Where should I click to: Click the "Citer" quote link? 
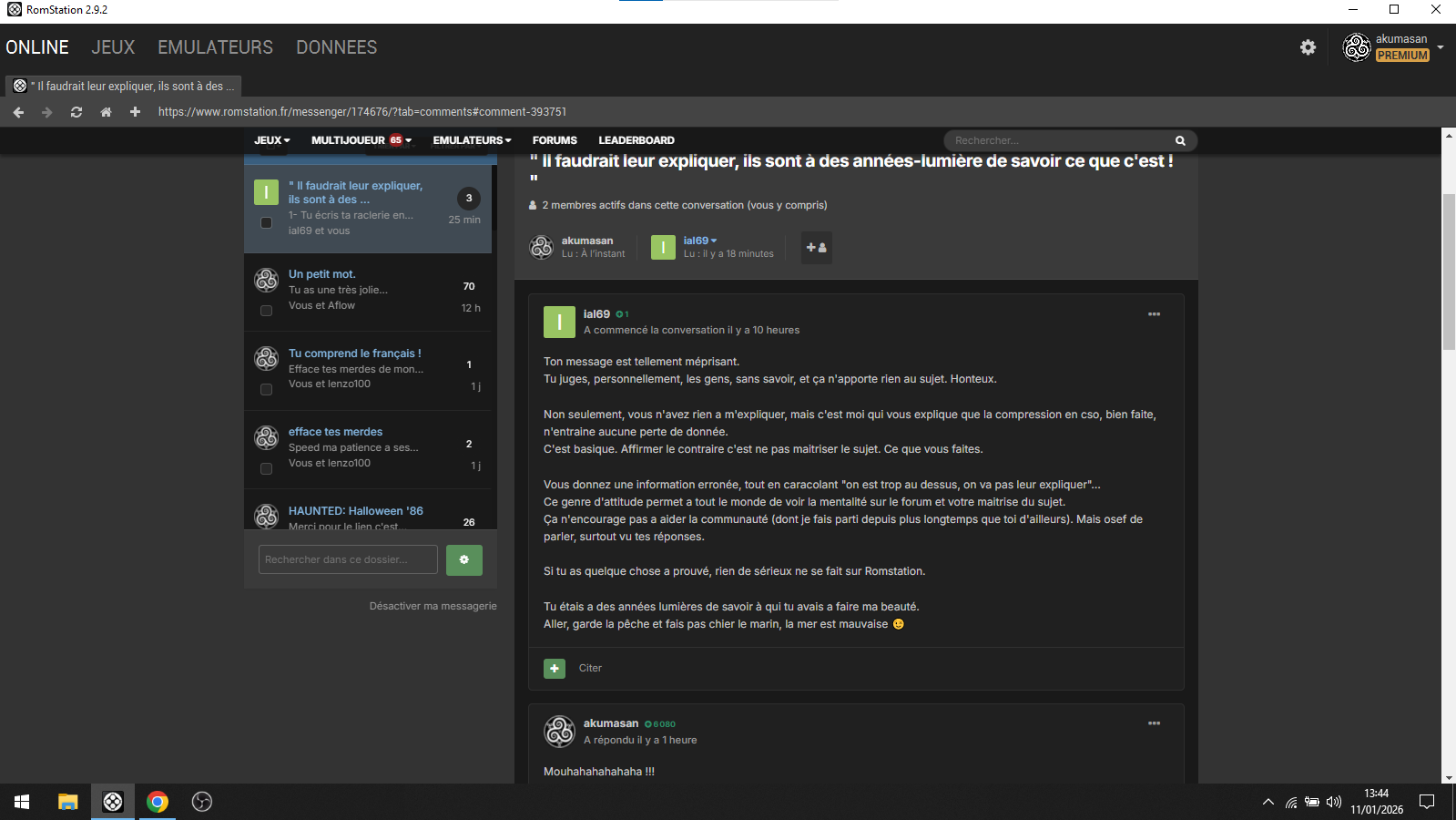tap(590, 668)
